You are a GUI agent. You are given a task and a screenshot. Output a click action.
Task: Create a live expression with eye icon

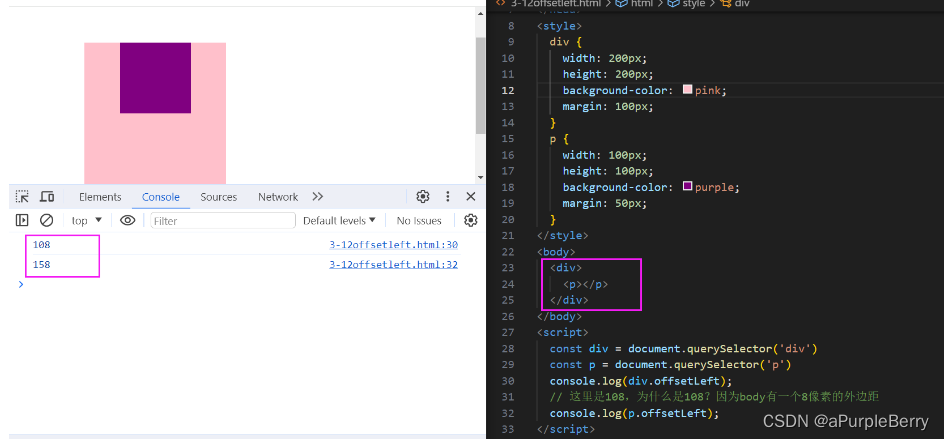coord(127,220)
